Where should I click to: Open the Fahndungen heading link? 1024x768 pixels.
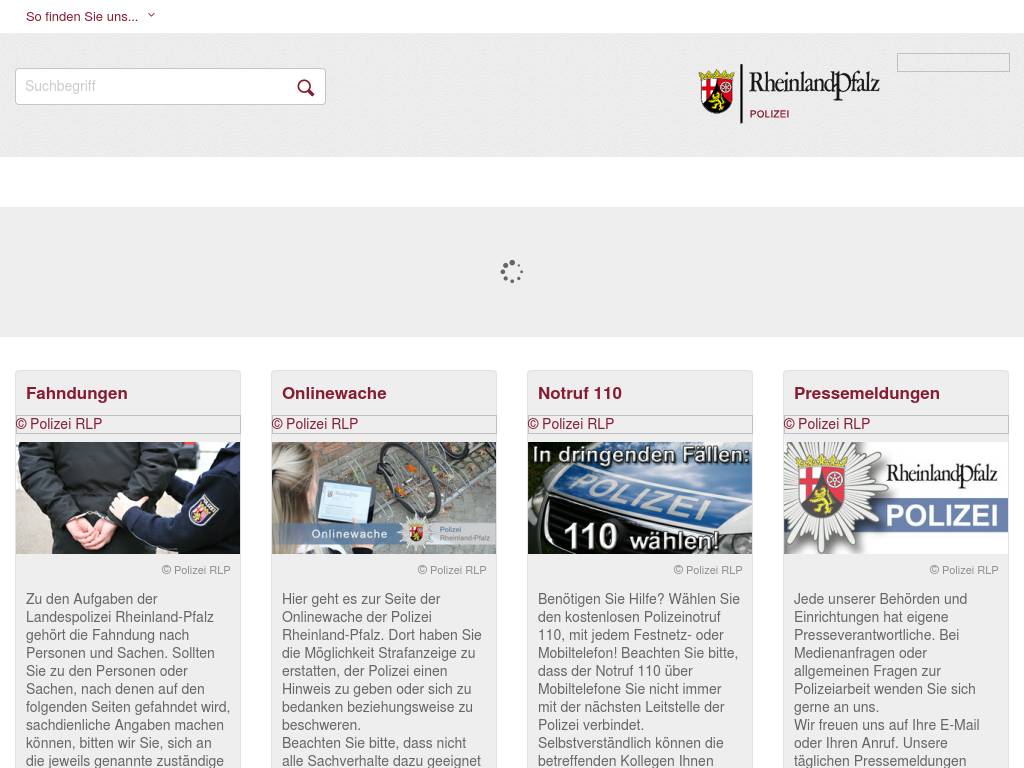click(x=77, y=393)
